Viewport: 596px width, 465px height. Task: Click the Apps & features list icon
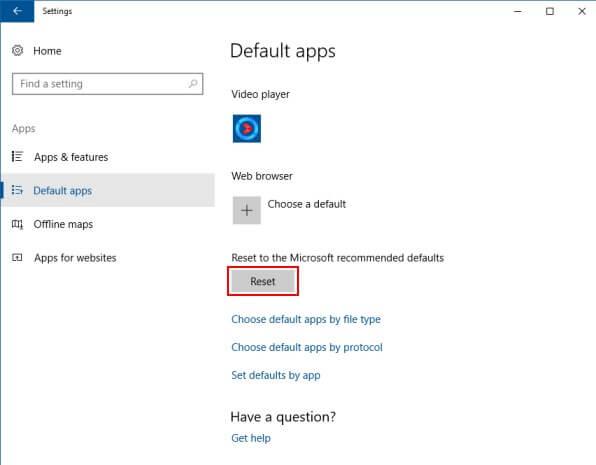pos(17,156)
